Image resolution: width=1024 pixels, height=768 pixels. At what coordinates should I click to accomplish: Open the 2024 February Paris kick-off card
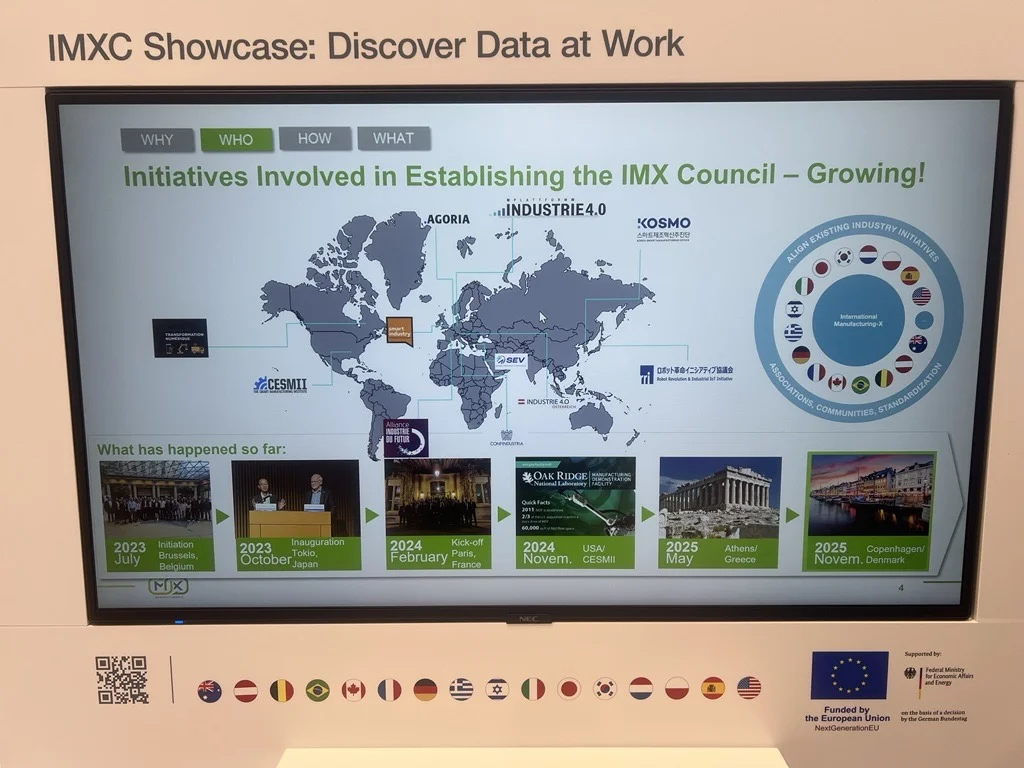pos(437,513)
